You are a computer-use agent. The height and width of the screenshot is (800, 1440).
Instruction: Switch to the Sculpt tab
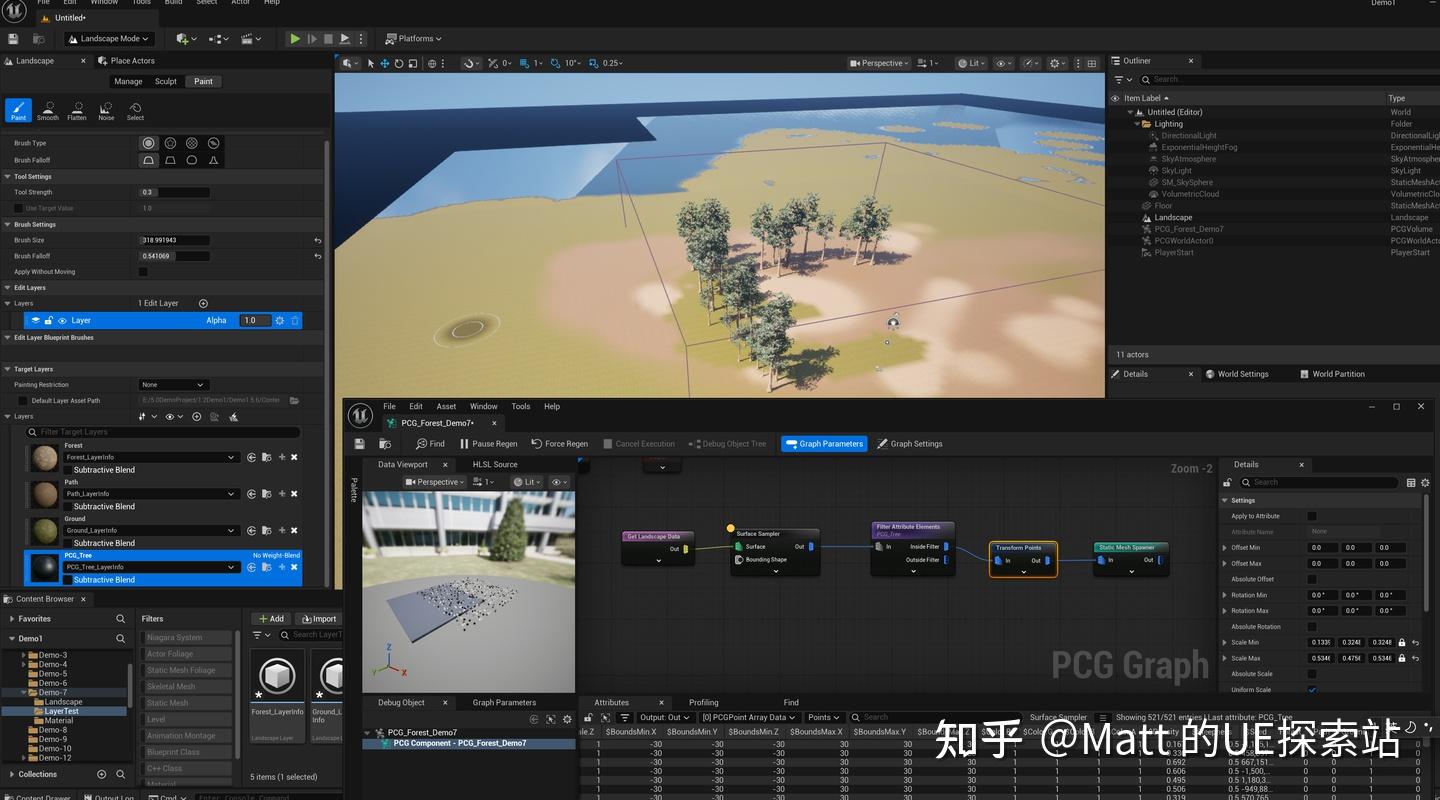[166, 82]
